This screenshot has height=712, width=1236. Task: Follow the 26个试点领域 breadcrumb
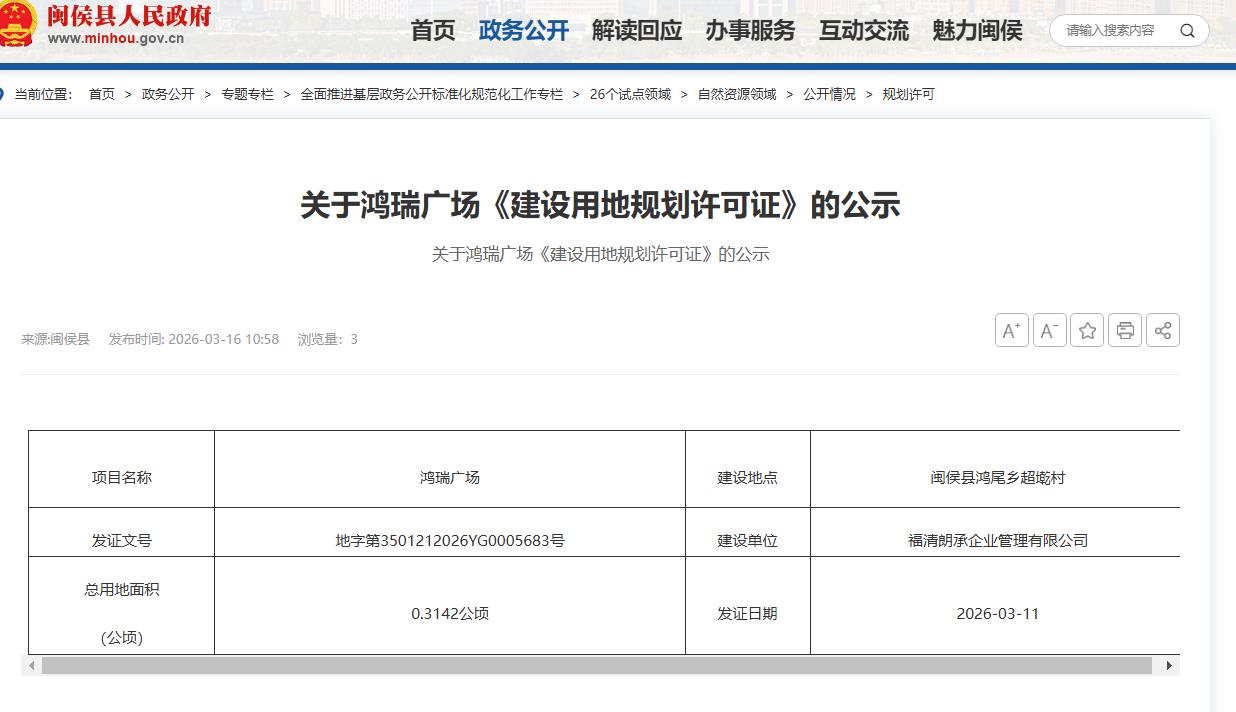[x=630, y=94]
